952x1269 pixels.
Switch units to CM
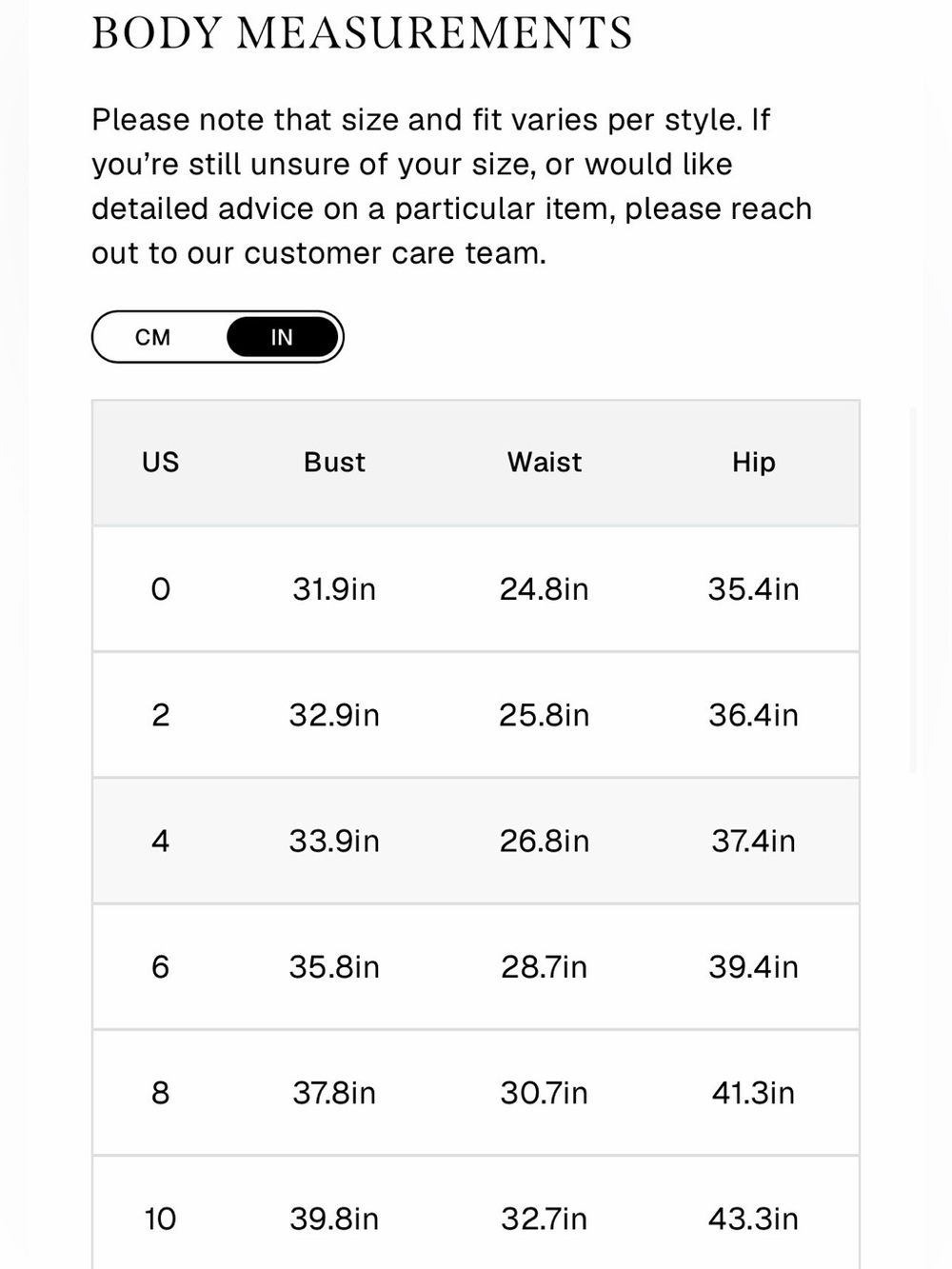(153, 337)
